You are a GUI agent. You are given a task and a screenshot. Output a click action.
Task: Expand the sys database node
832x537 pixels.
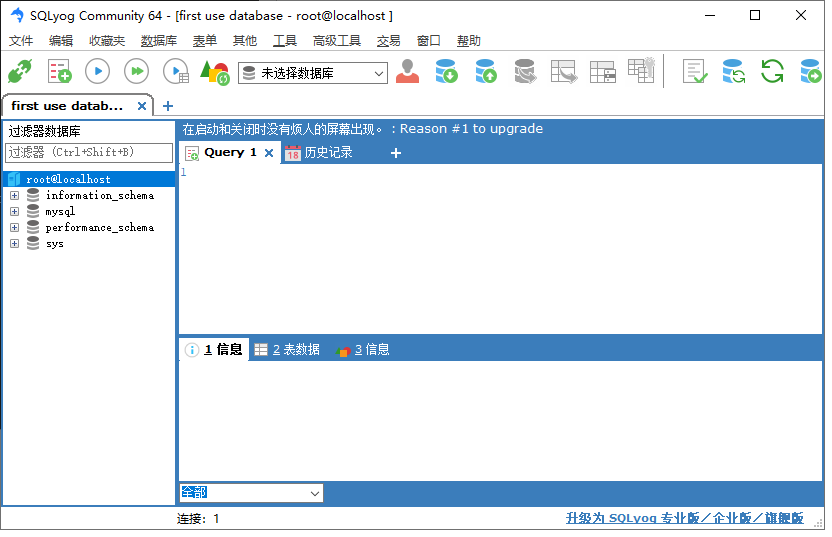click(14, 244)
